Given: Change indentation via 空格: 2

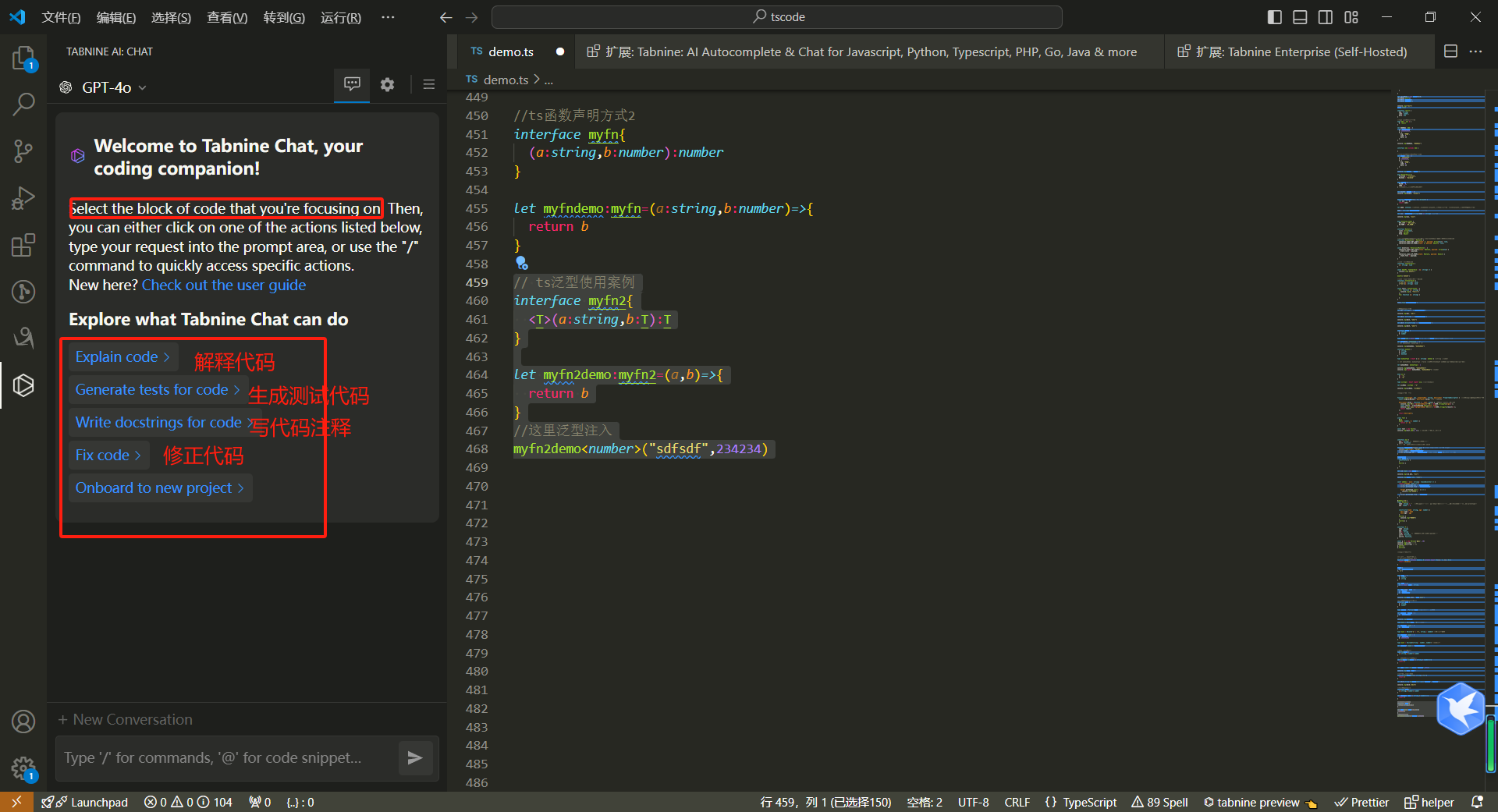Looking at the screenshot, I should tap(925, 802).
